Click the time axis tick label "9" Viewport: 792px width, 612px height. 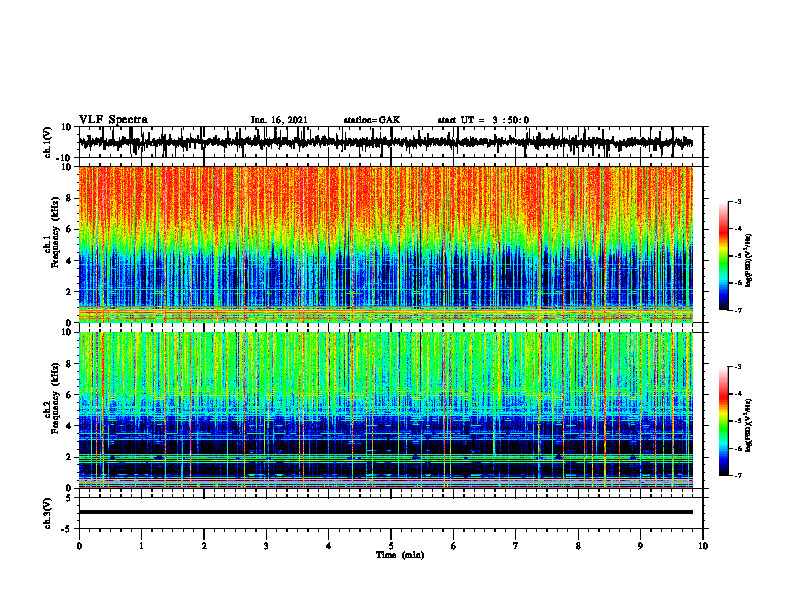(640, 546)
